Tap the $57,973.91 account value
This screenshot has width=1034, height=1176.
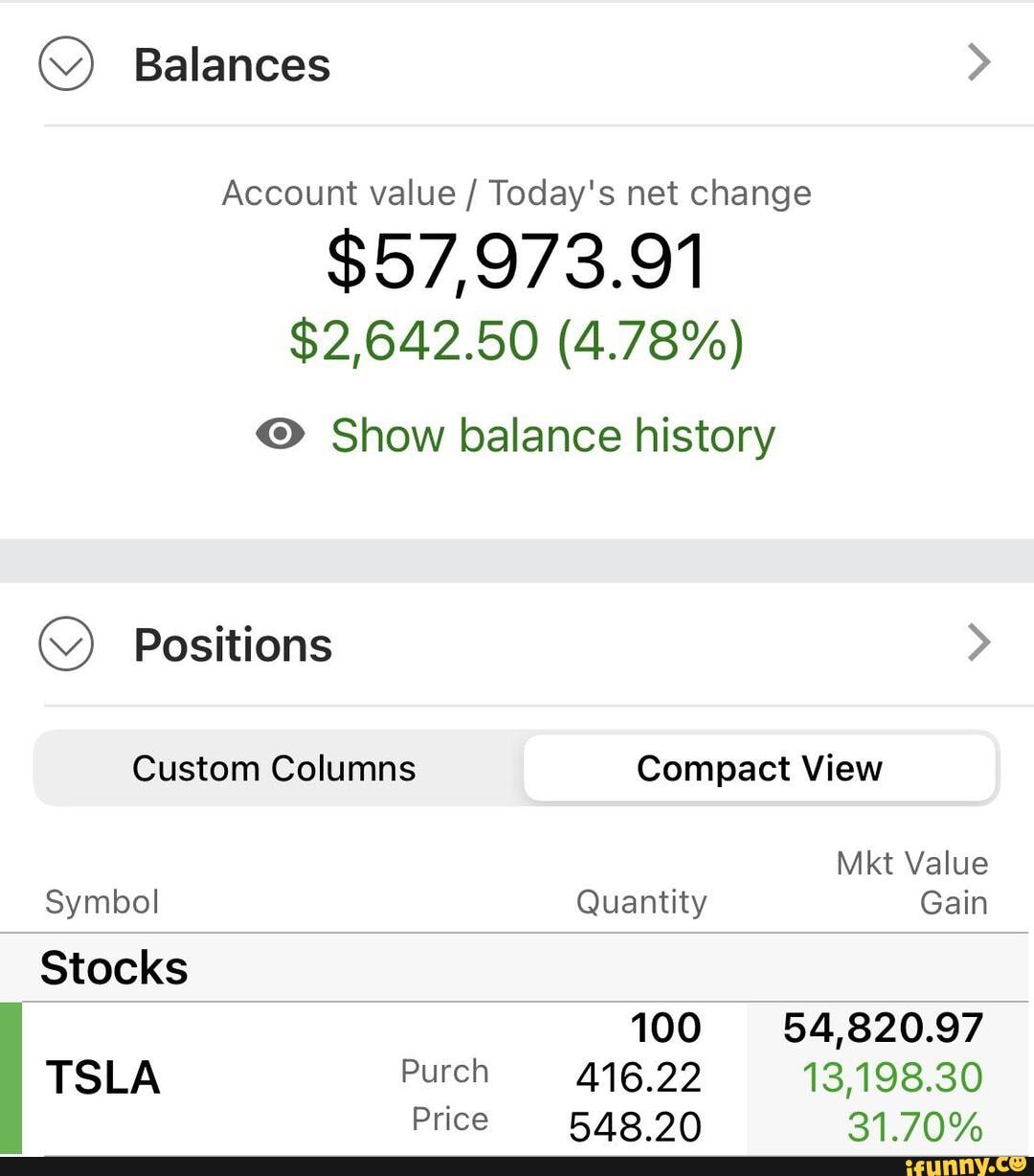516,261
